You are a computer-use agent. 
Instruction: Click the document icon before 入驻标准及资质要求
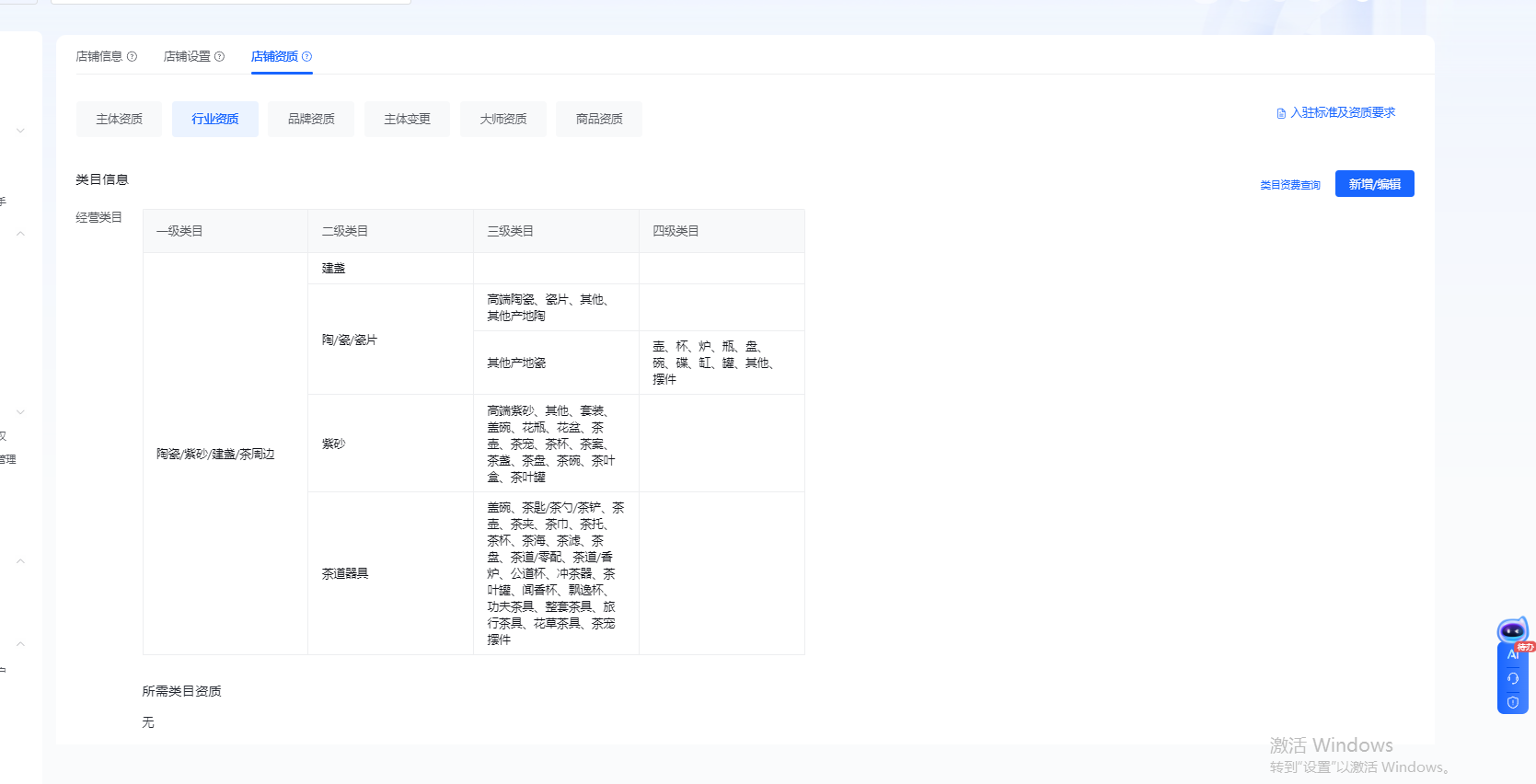pos(1281,113)
